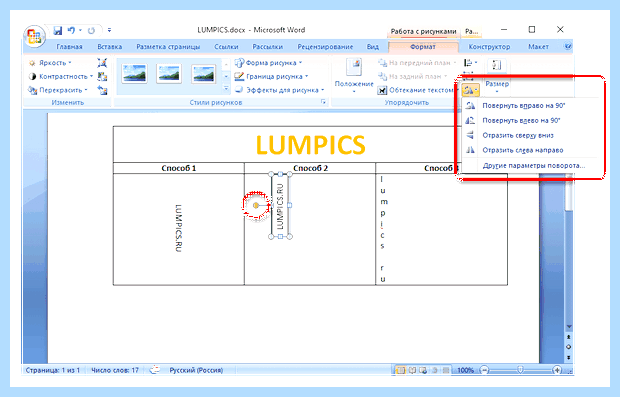
Task: Open the Макет tab
Action: [x=538, y=47]
